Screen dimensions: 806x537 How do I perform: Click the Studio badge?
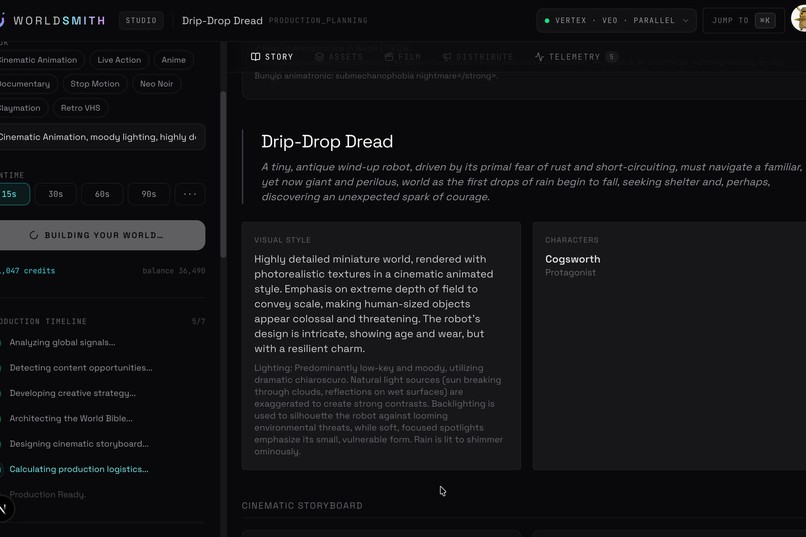(141, 21)
